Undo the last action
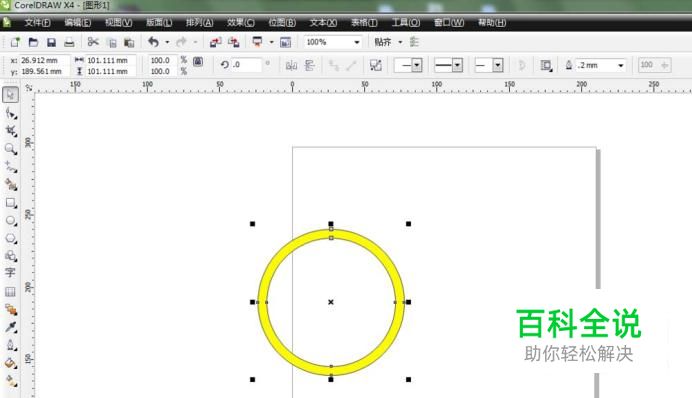This screenshot has height=398, width=692. (153, 42)
